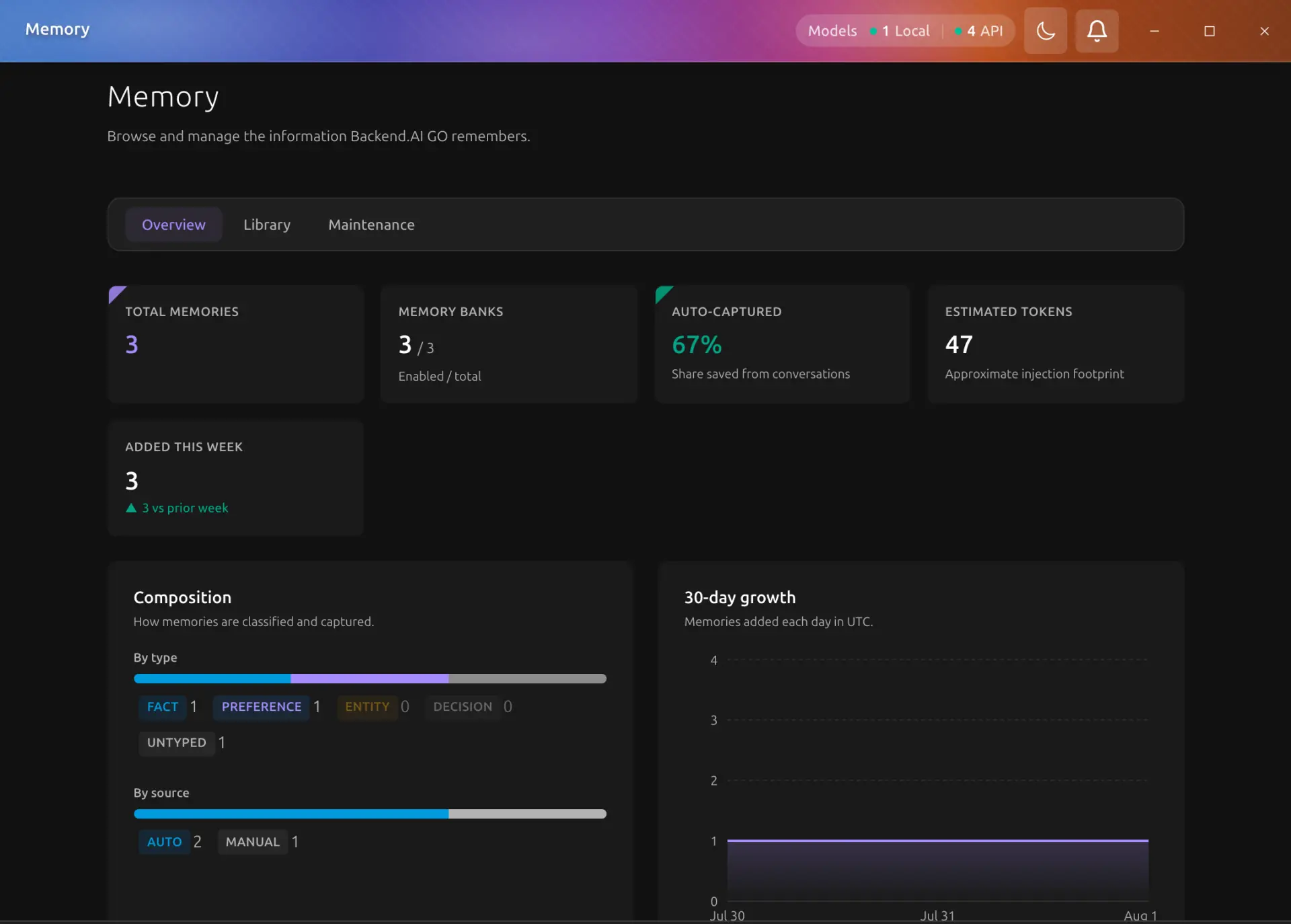Switch to the Library tab
Screen dimensions: 1291x924
coord(267,225)
